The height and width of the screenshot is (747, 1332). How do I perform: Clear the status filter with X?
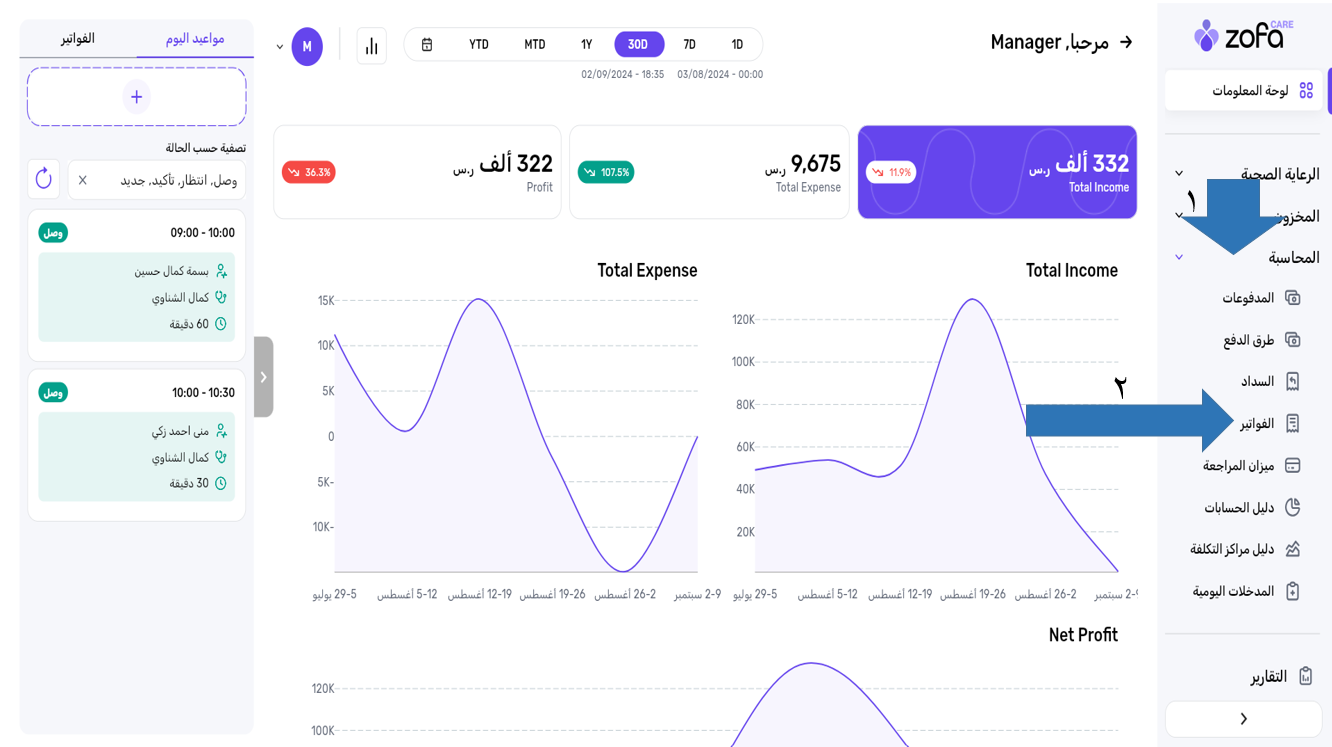pyautogui.click(x=83, y=180)
